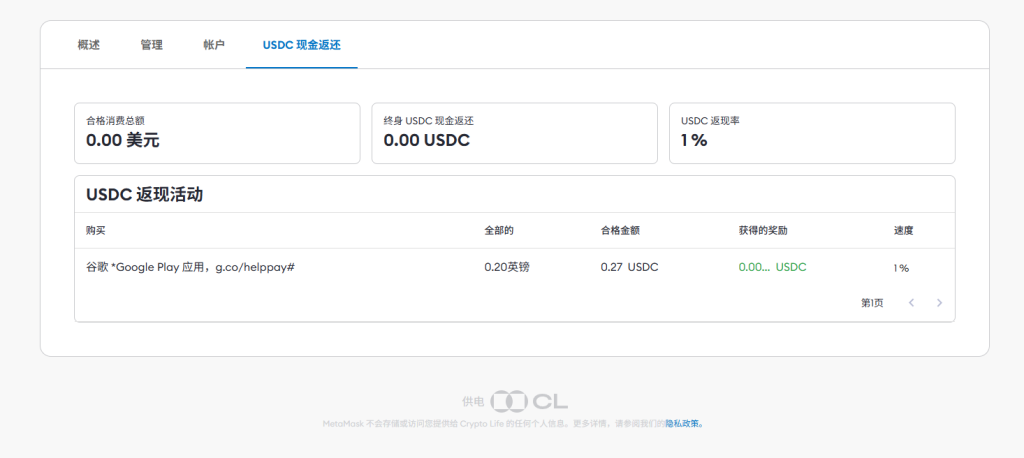Click the USDC 返现率 card
This screenshot has height=458, width=1024.
[x=811, y=132]
